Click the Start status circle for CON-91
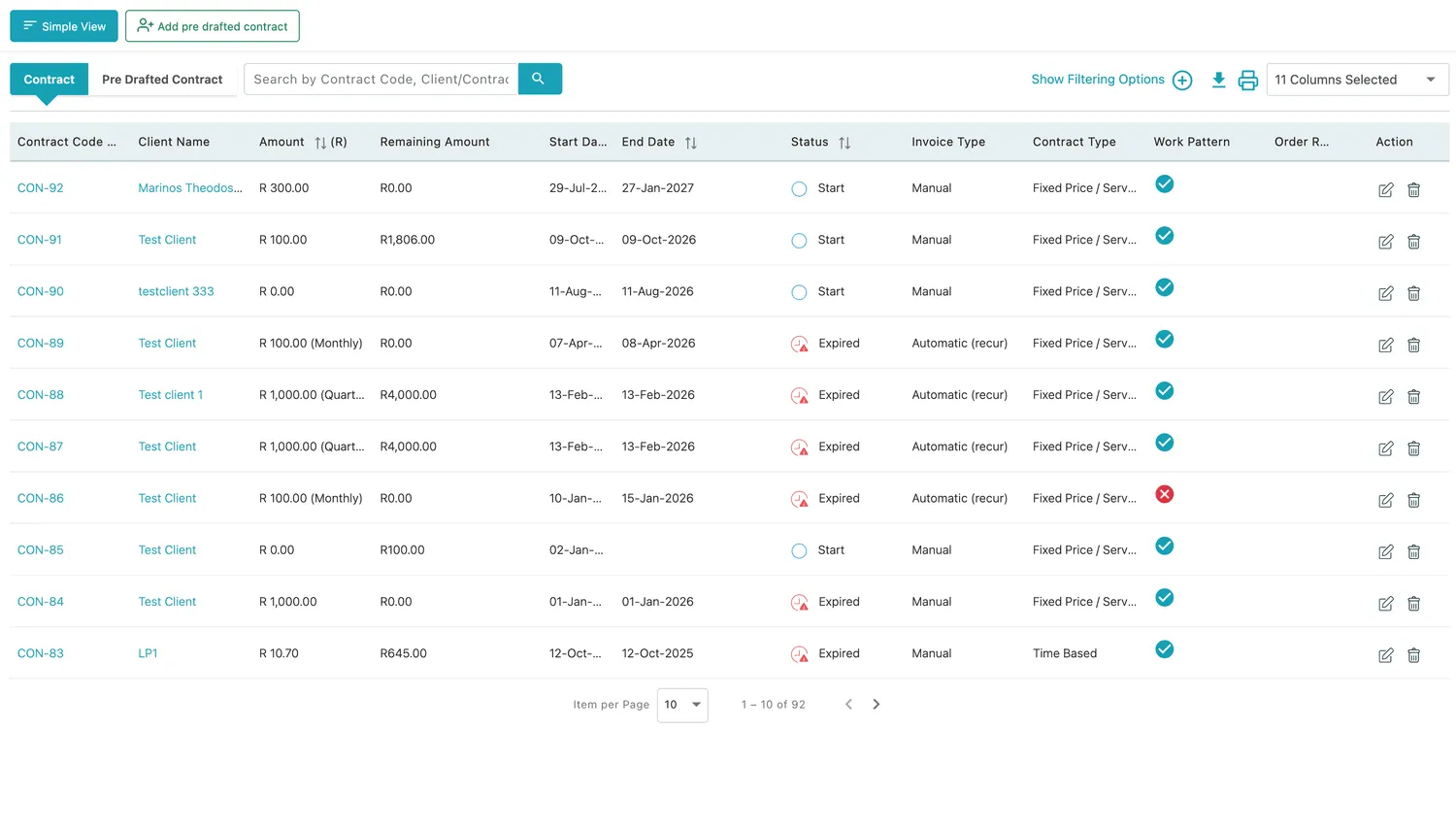Screen dimensions: 1456x828 [x=799, y=240]
